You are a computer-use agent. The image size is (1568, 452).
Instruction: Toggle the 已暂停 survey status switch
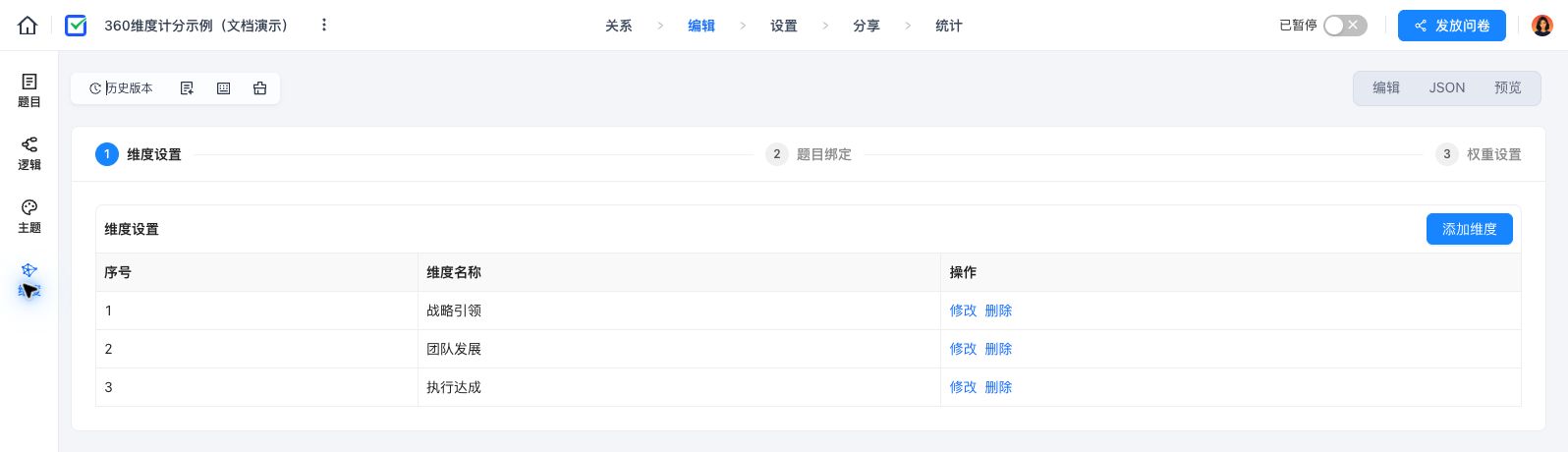(1345, 26)
